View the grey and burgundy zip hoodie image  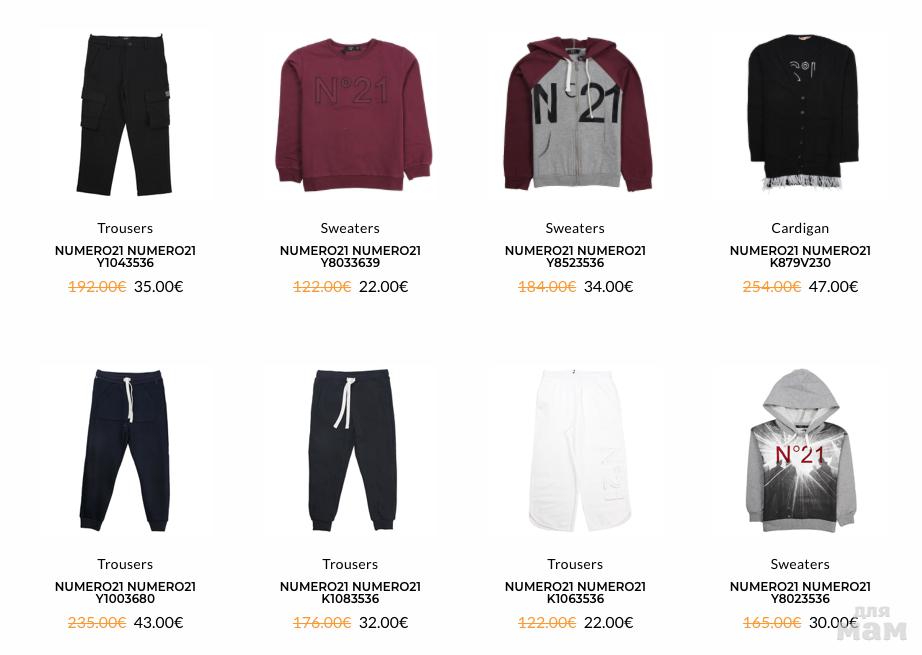(x=575, y=115)
